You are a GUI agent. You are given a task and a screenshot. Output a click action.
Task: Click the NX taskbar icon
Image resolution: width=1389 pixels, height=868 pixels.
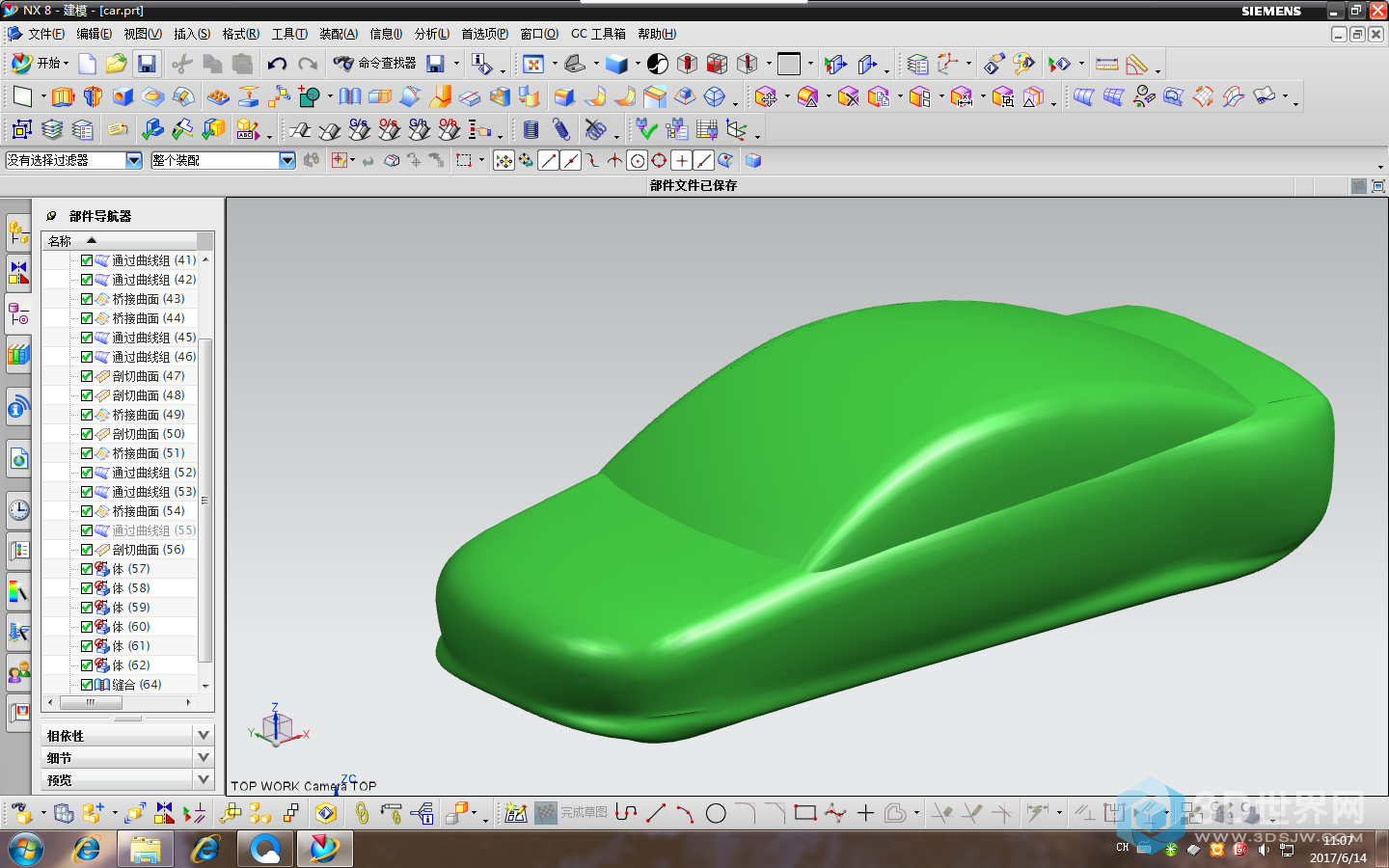[x=325, y=850]
